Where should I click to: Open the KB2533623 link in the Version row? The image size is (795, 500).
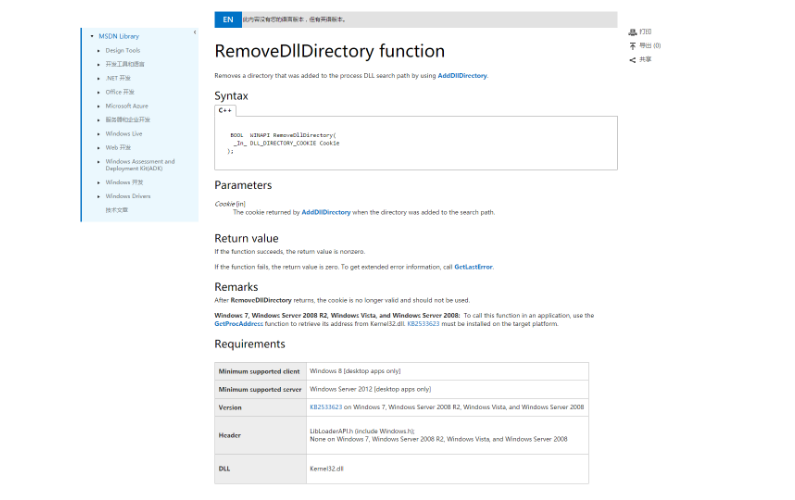(326, 407)
